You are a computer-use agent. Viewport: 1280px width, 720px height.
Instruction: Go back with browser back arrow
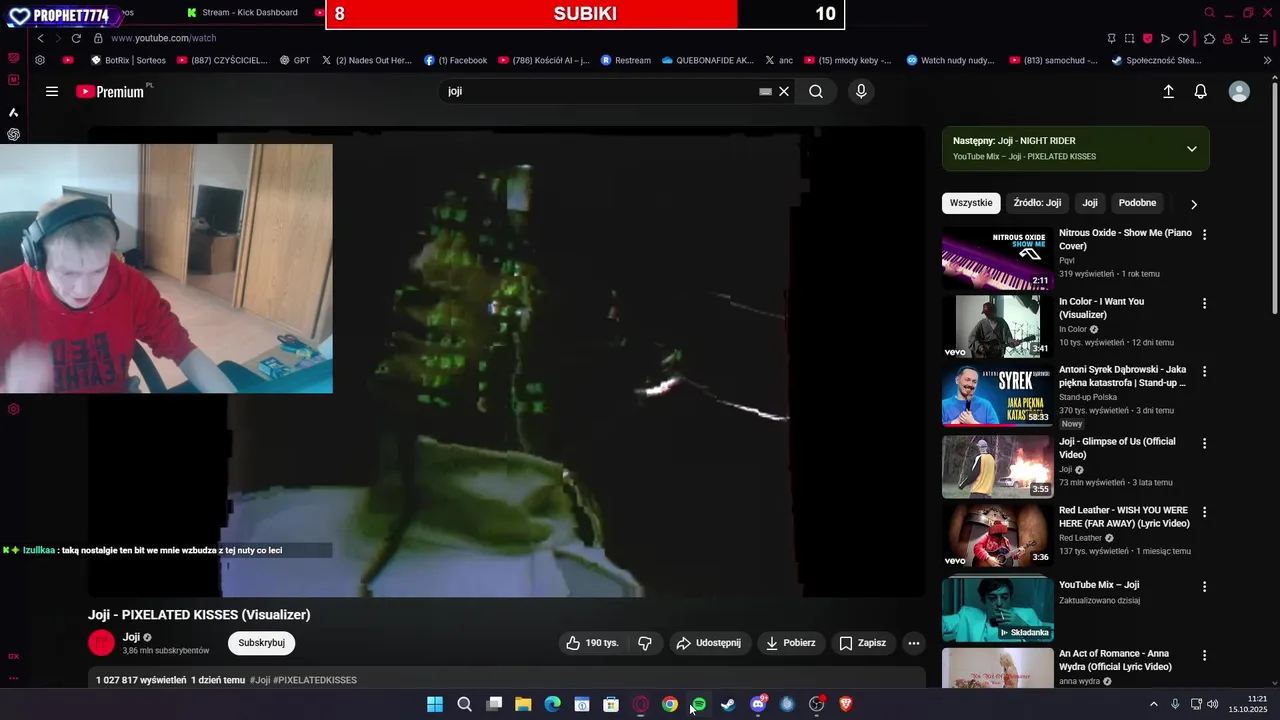pos(40,38)
